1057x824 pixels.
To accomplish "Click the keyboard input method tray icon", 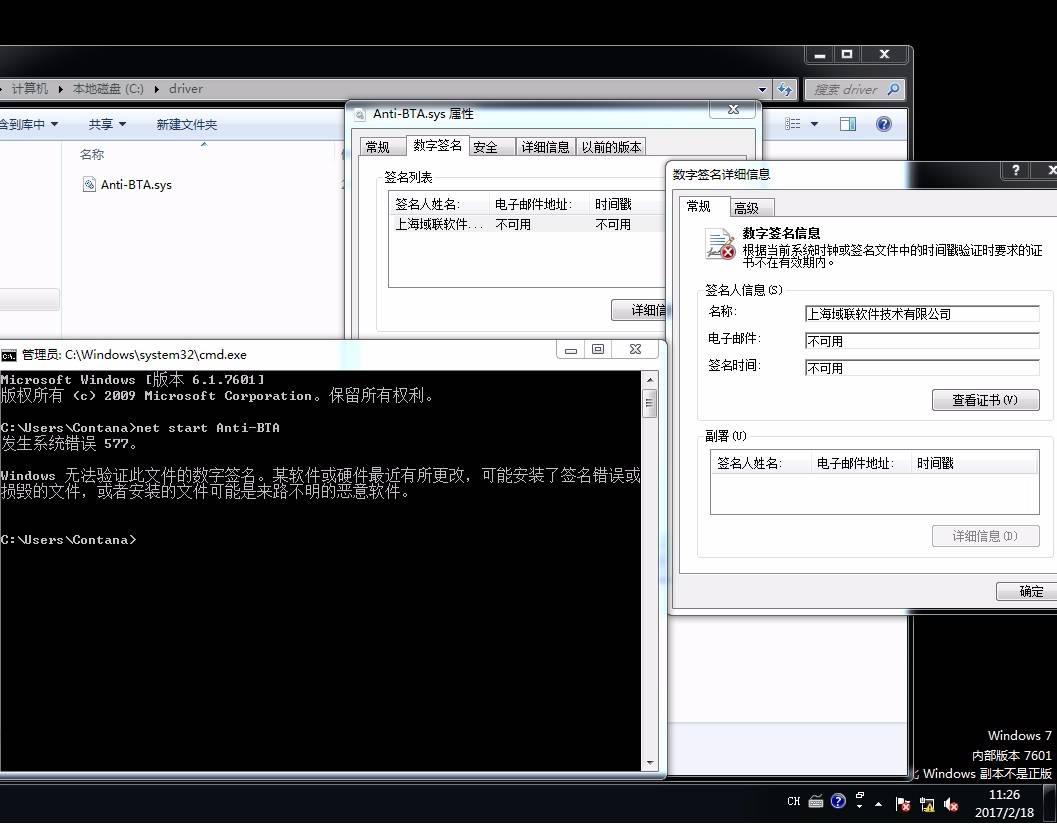I will coord(816,801).
